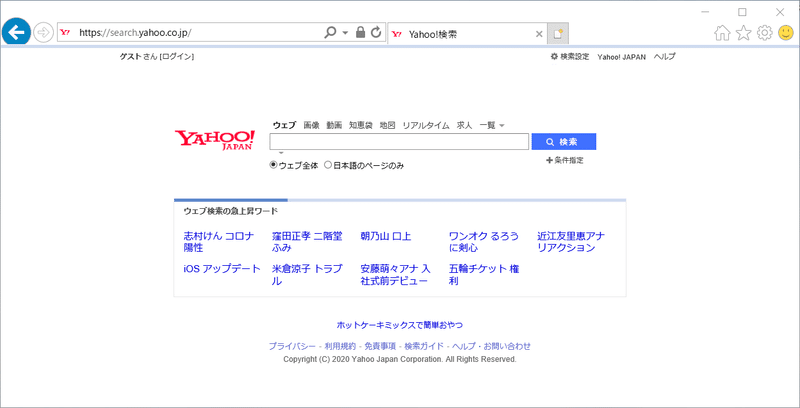800x408 pixels.
Task: Open the 利用規約 footer link
Action: pyautogui.click(x=340, y=346)
